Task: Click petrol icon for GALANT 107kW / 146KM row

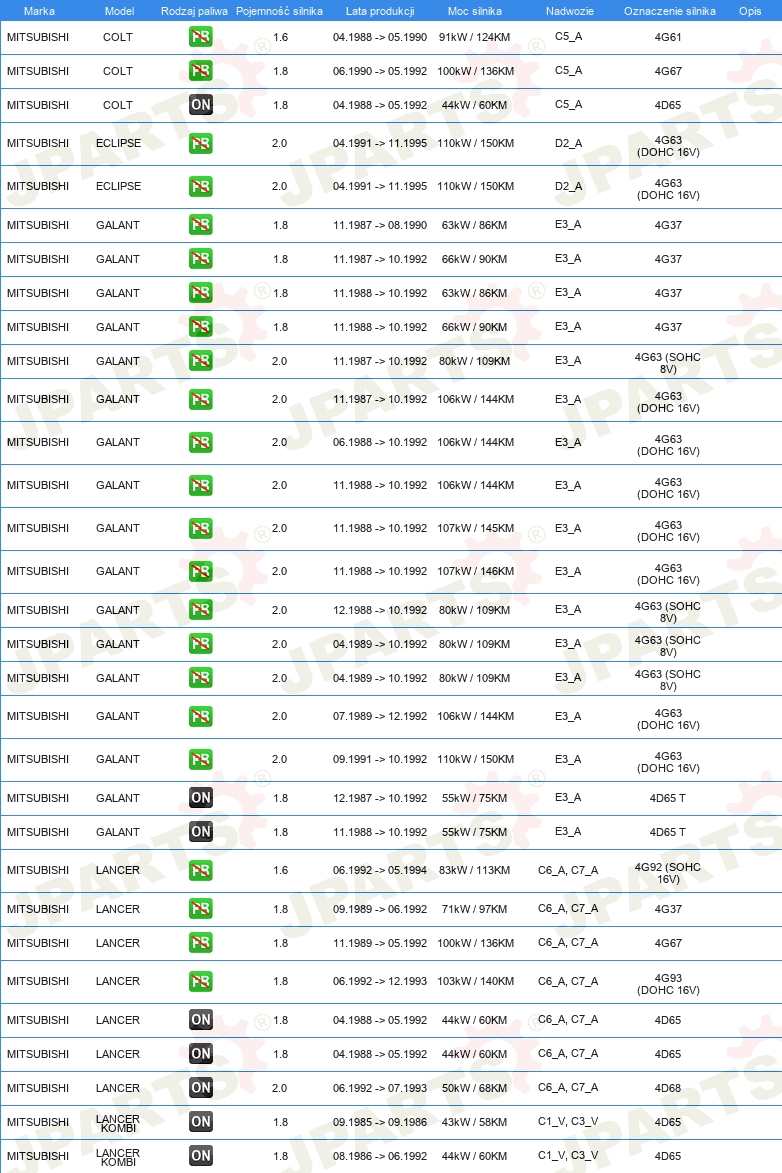Action: point(201,572)
